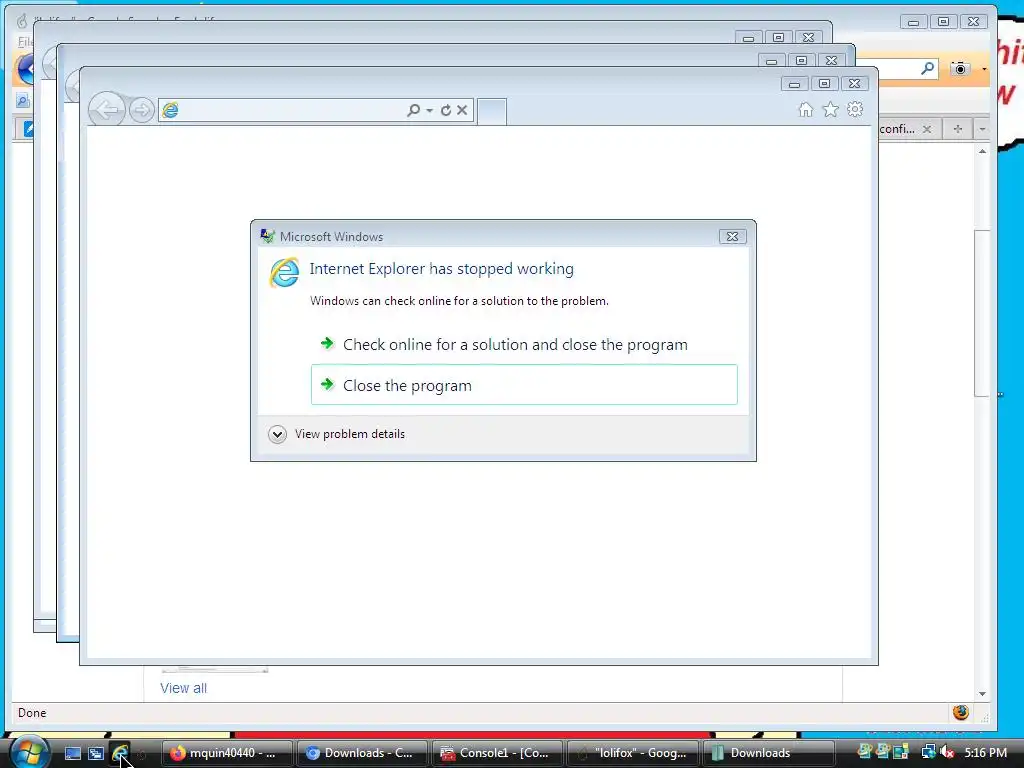Click the camera screenshot icon in background browser
The height and width of the screenshot is (768, 1024).
pyautogui.click(x=959, y=68)
